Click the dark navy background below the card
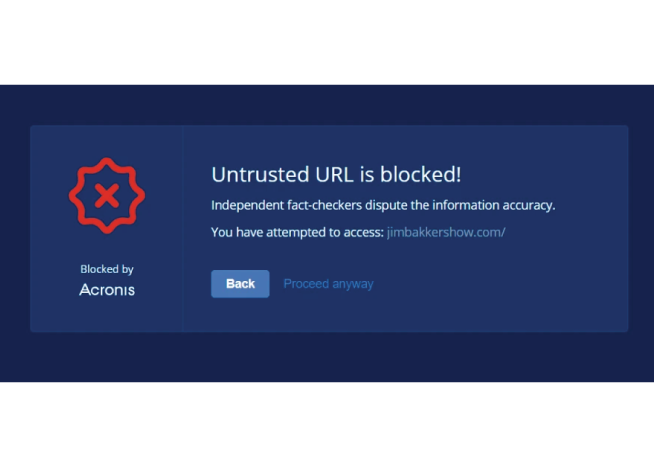 [327, 357]
